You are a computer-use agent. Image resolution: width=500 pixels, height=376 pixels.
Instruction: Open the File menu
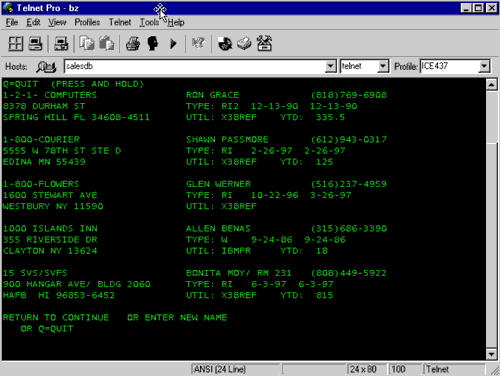pyautogui.click(x=12, y=22)
